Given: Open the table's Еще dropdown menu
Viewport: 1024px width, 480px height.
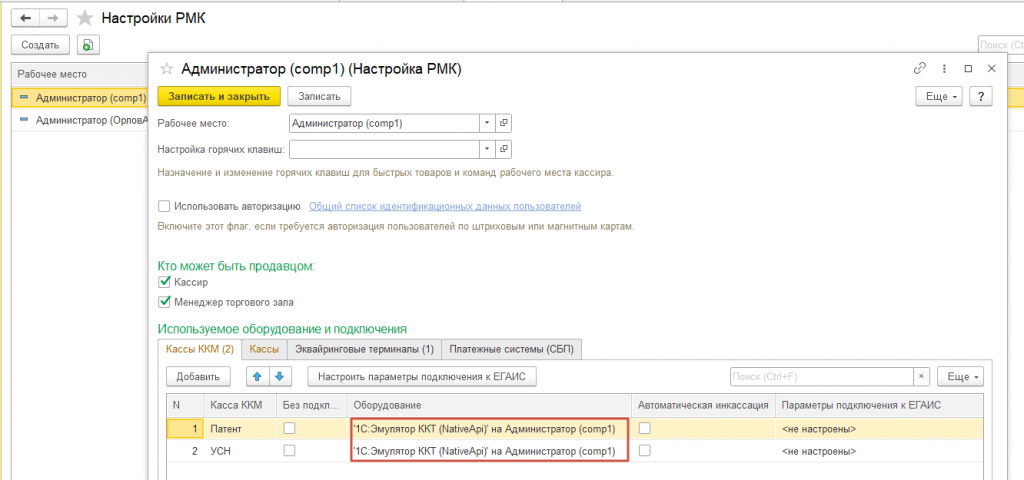Looking at the screenshot, I should tap(961, 377).
